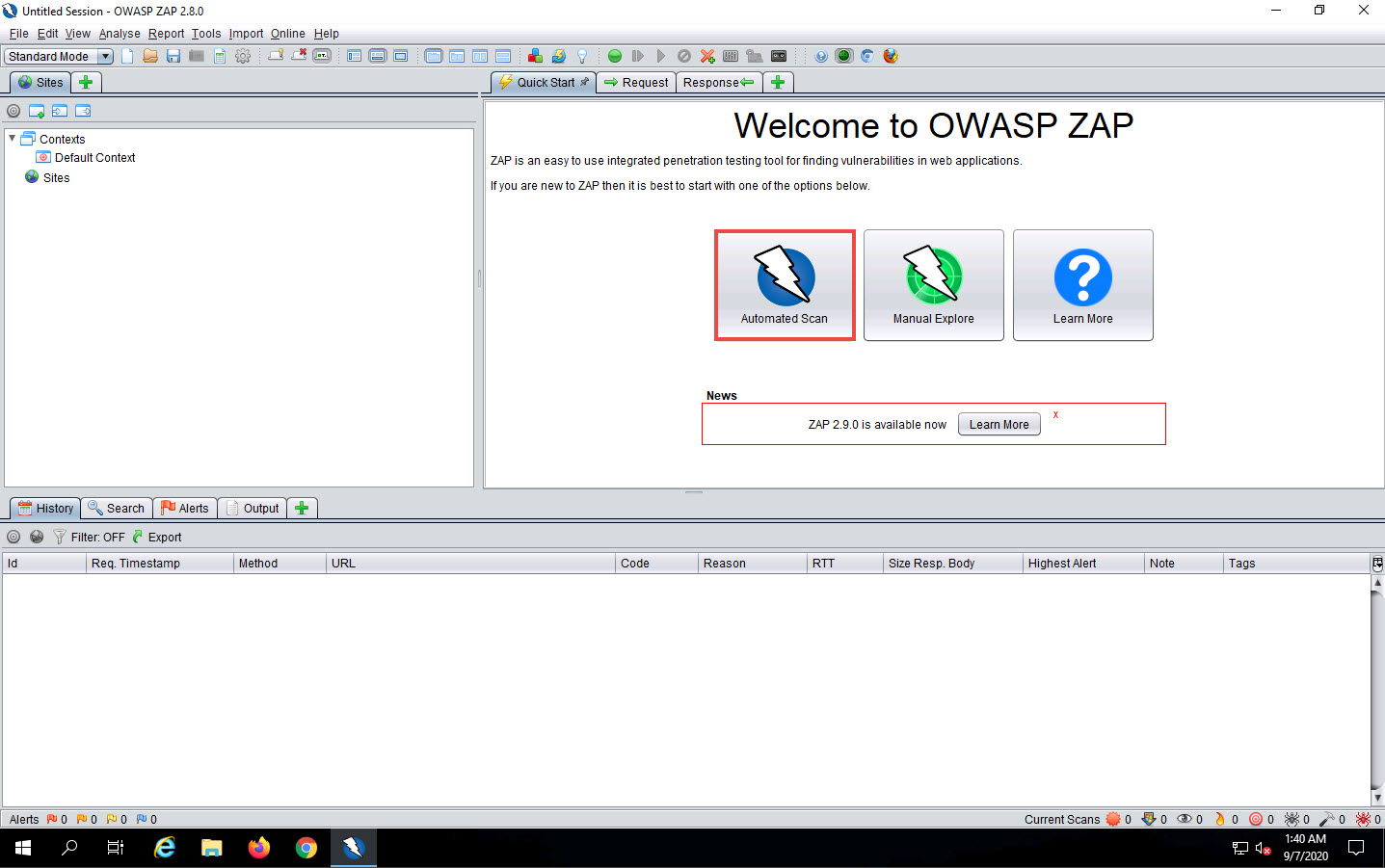Open the Standard Mode dropdown
Screen dimensions: 1385x868
pos(105,56)
